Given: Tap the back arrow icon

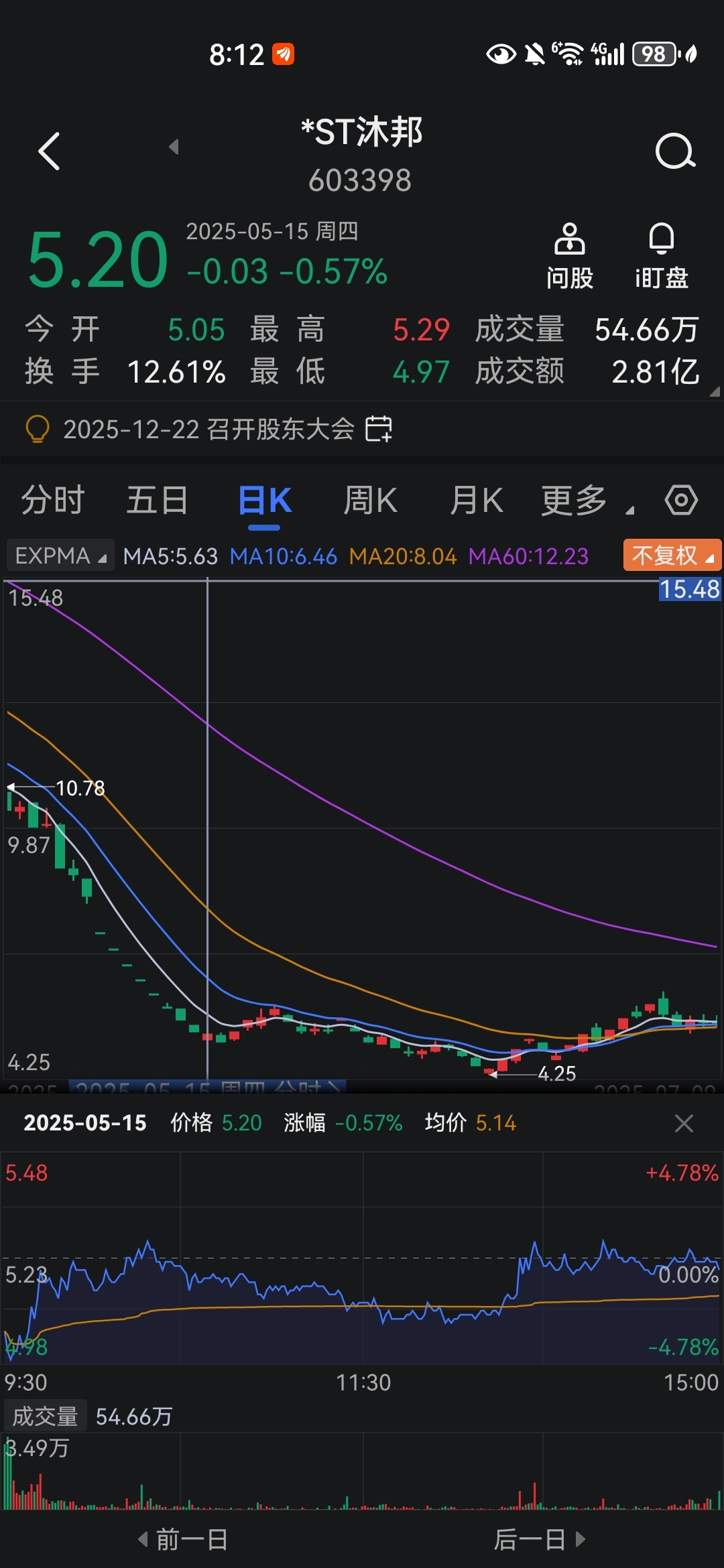Looking at the screenshot, I should click(49, 151).
